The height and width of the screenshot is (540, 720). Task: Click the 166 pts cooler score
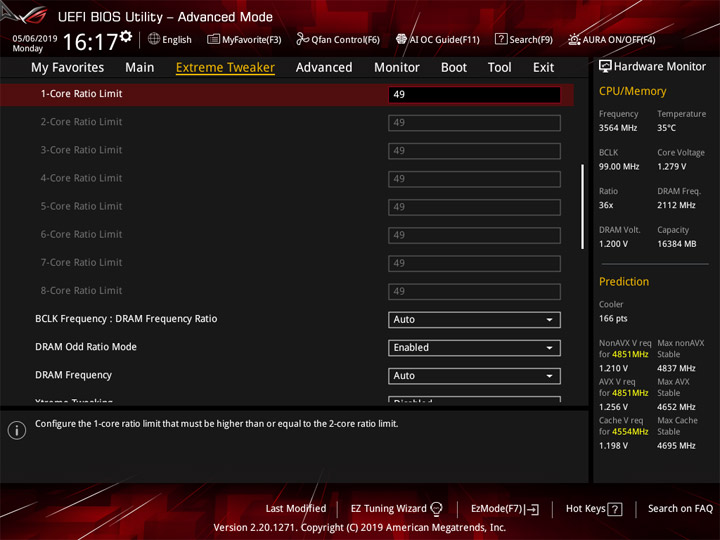click(613, 318)
